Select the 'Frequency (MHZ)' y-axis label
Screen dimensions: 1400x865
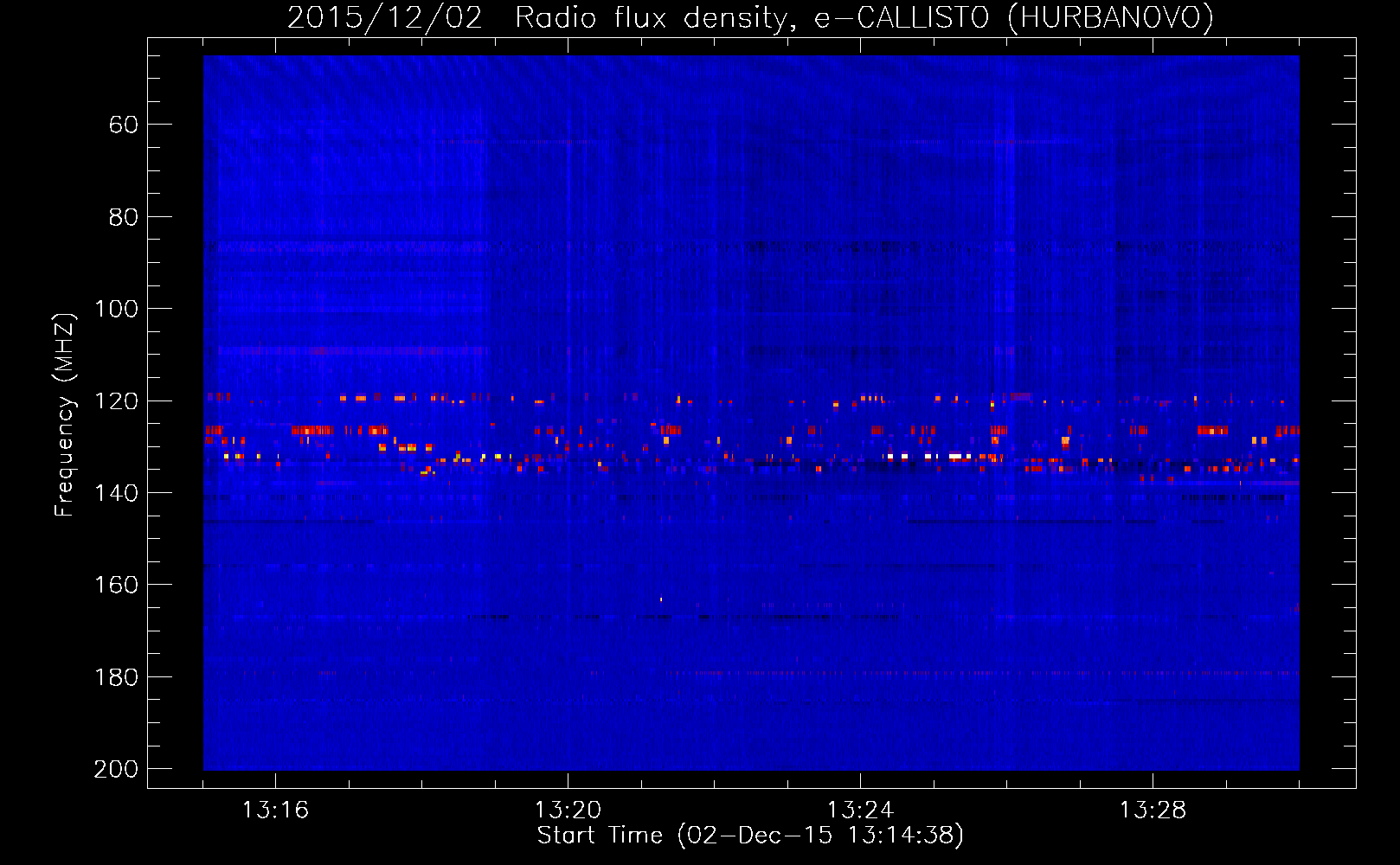point(65,414)
